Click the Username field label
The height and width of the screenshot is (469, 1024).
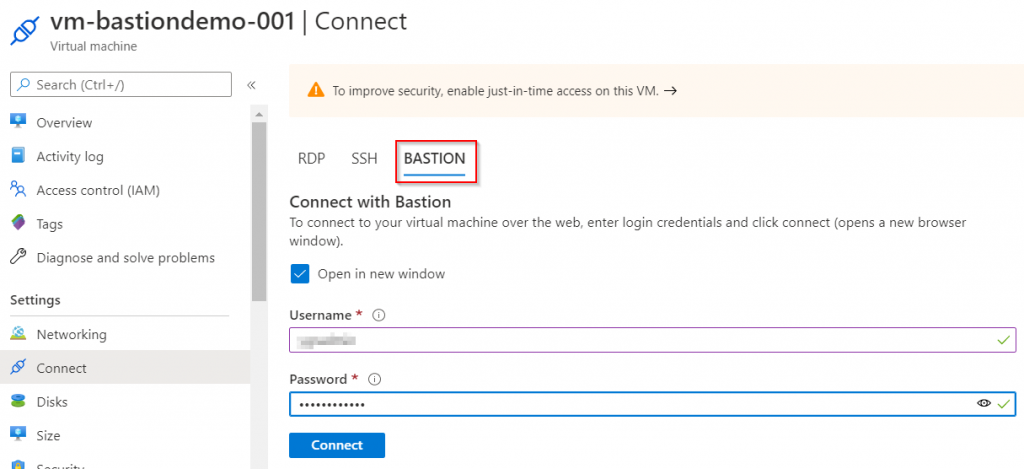pyautogui.click(x=321, y=315)
